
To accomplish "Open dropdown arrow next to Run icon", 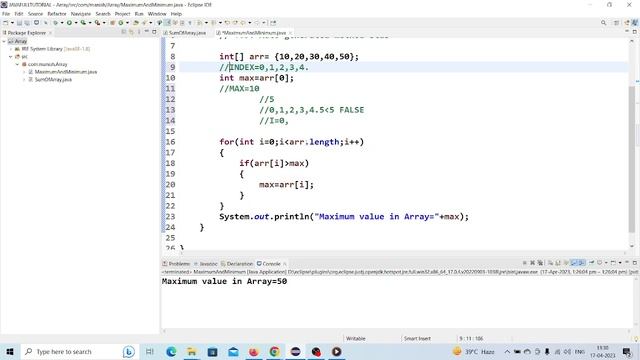I will (76, 23).
